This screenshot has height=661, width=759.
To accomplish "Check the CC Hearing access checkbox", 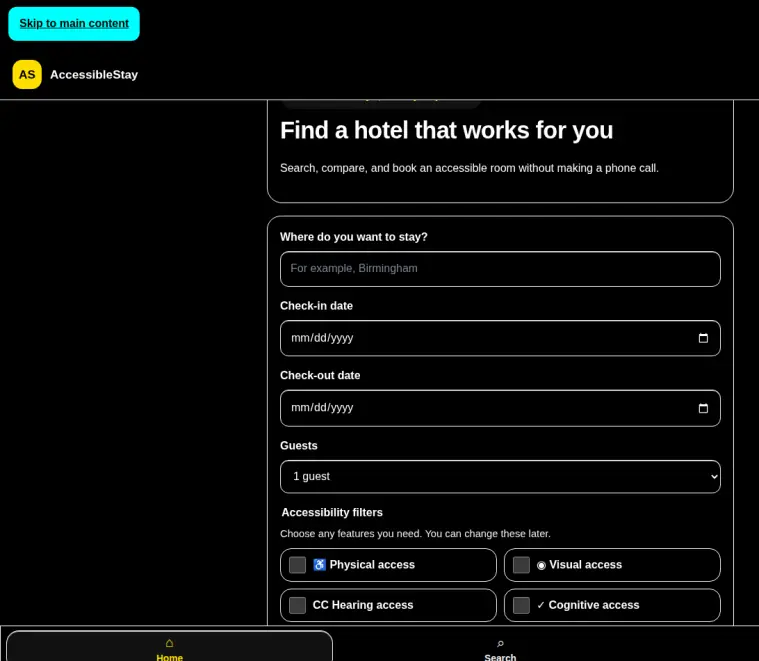I will click(x=297, y=605).
